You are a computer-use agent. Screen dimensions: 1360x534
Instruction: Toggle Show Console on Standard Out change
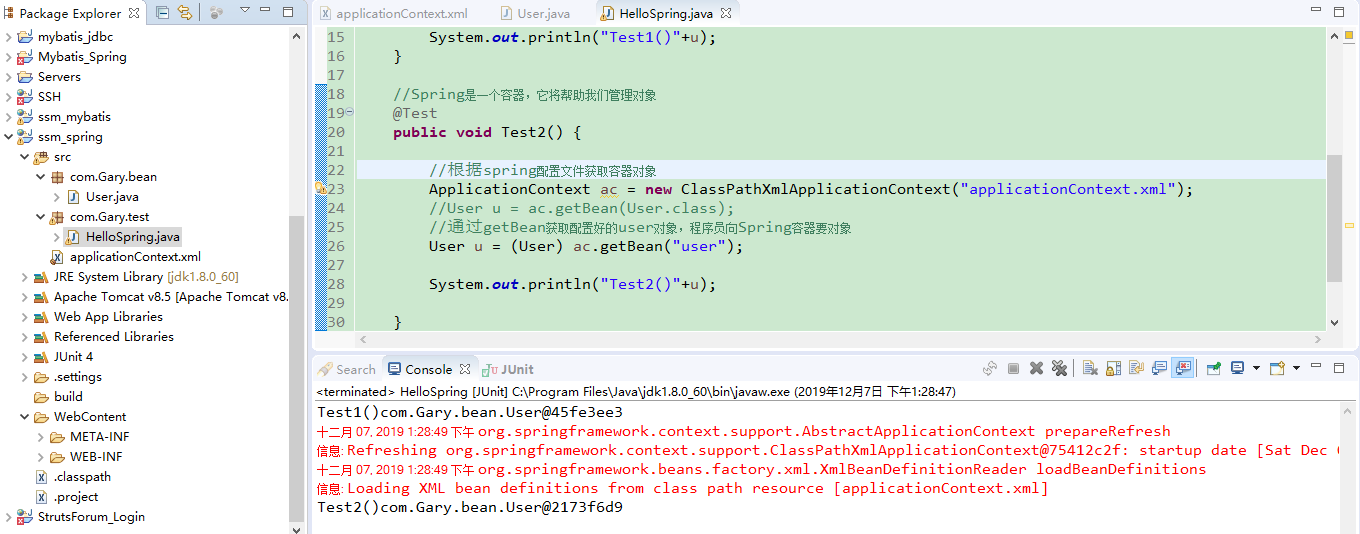click(1159, 369)
